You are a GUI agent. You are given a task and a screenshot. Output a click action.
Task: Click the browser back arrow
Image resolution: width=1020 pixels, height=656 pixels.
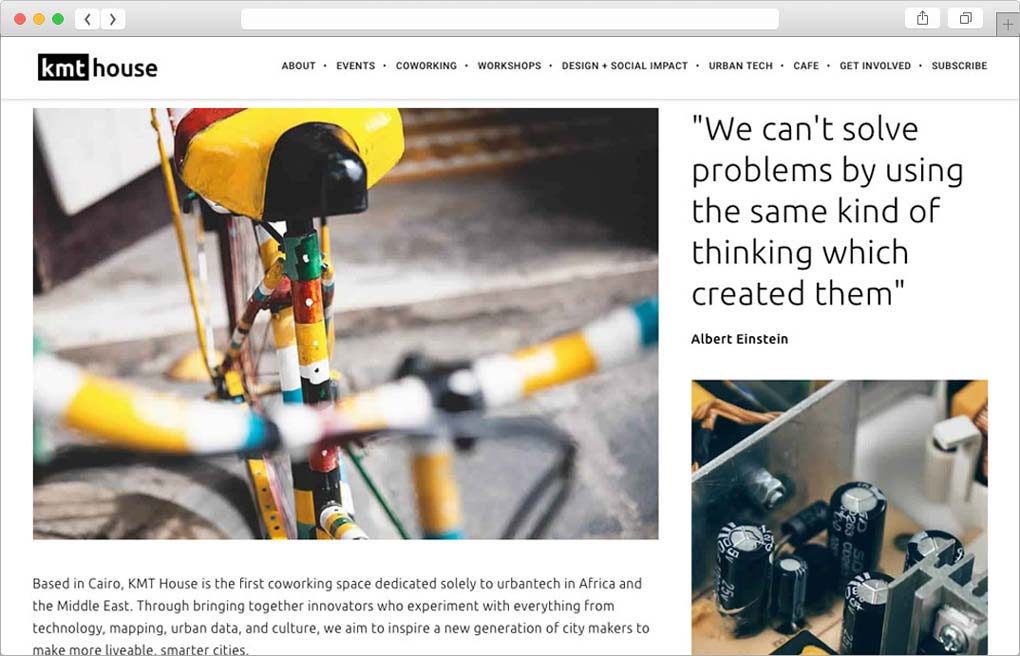click(87, 19)
